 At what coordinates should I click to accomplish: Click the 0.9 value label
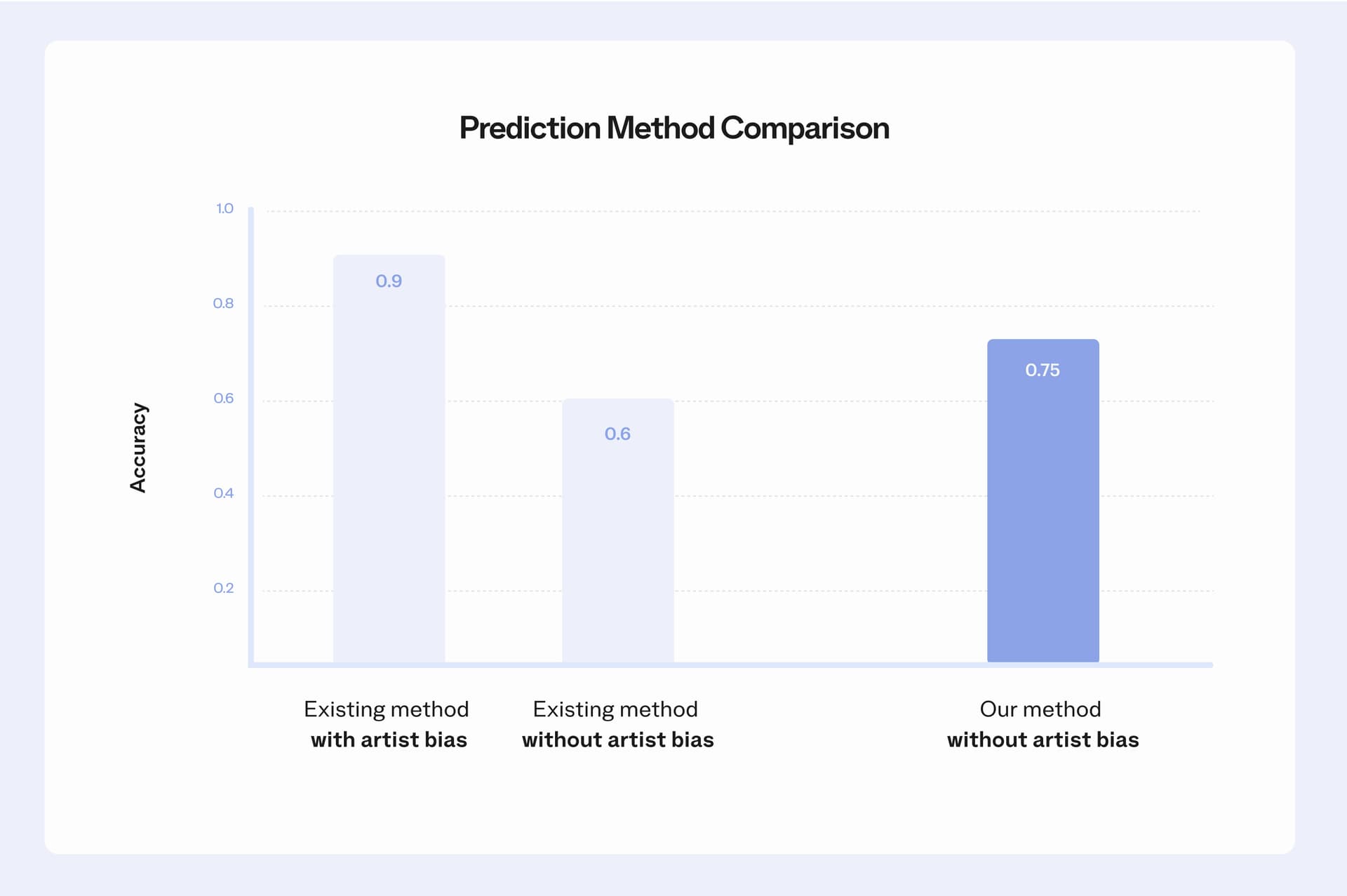(389, 281)
